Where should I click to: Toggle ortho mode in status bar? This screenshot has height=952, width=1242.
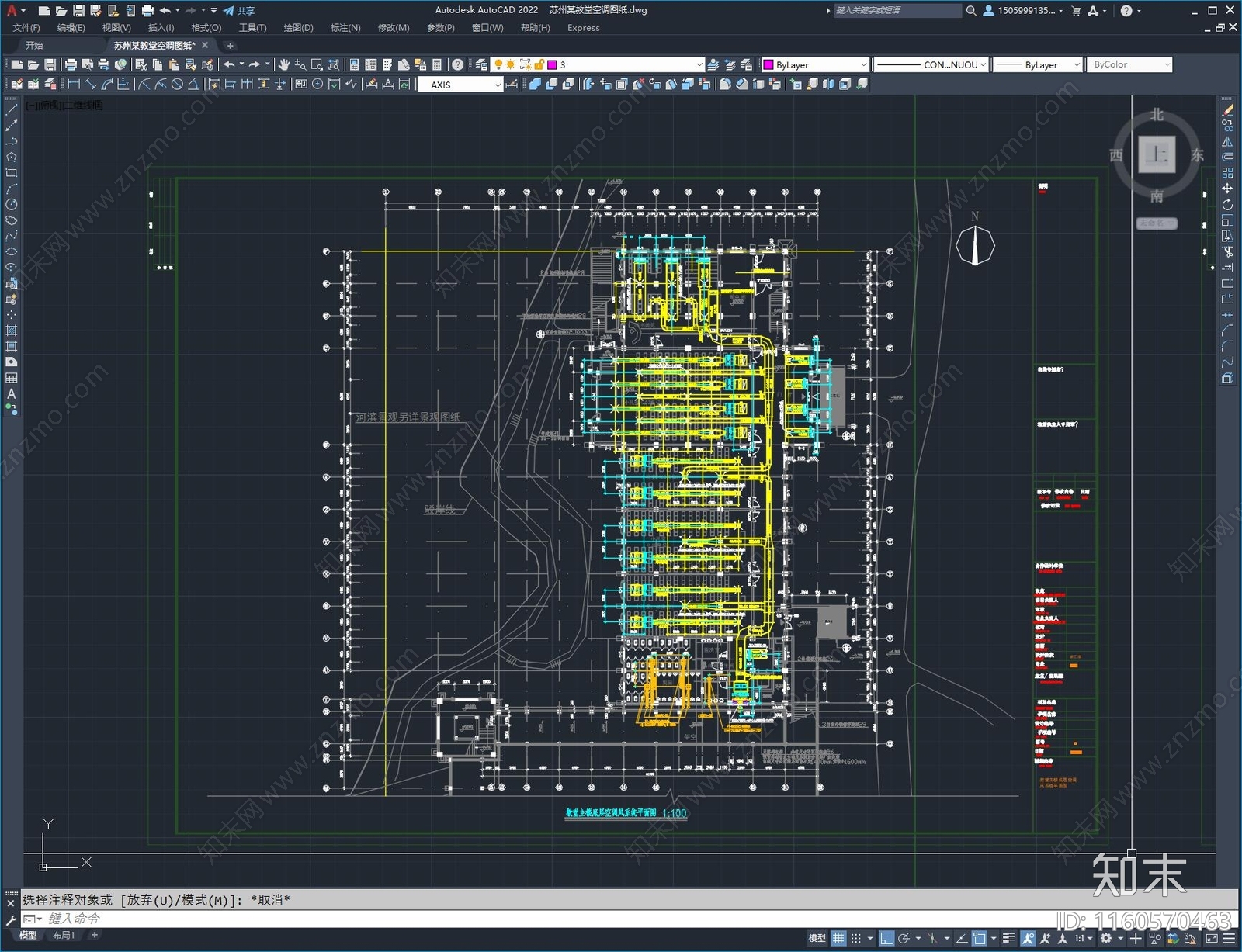(886, 939)
